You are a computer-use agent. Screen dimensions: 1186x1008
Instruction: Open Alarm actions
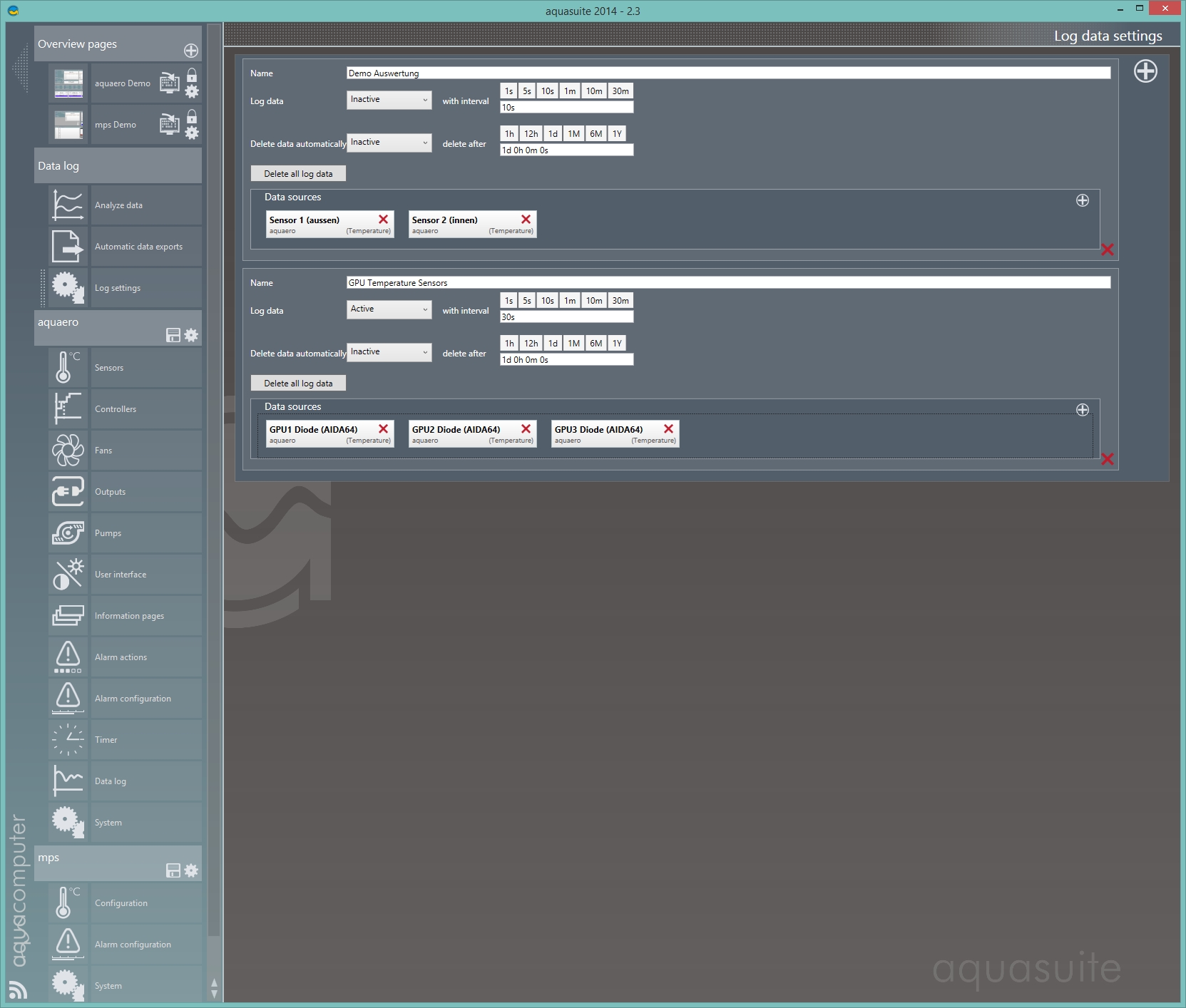[126, 657]
